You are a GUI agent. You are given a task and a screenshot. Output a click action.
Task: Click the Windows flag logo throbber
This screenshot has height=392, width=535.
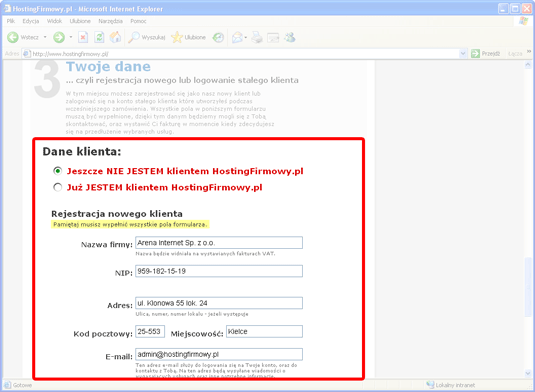tap(524, 21)
